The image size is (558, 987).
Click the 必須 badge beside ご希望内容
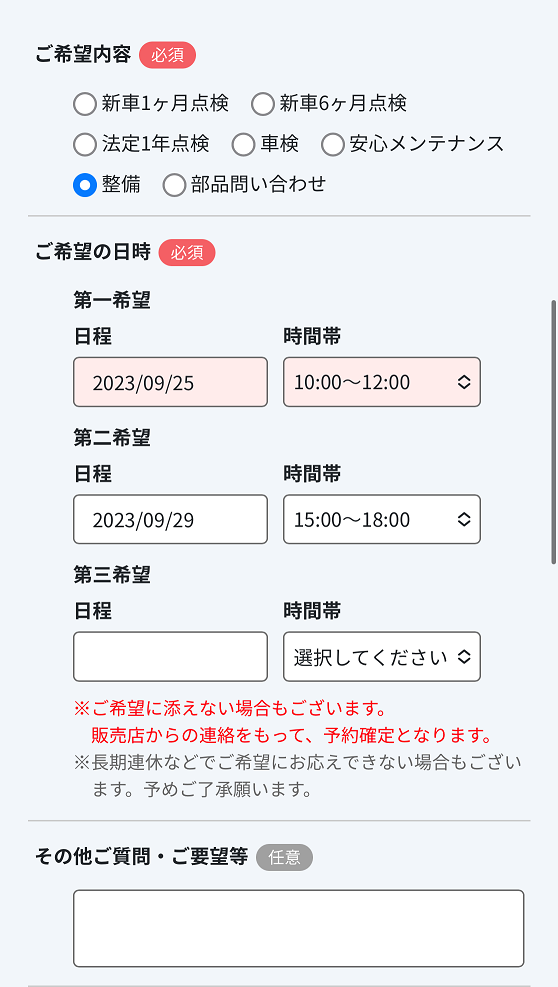coord(168,55)
